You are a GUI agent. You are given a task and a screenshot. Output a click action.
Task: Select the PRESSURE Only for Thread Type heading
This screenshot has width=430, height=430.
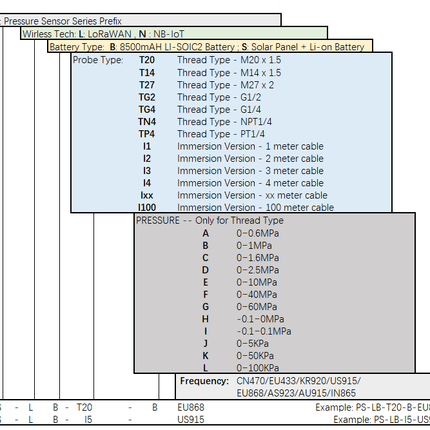click(x=210, y=220)
